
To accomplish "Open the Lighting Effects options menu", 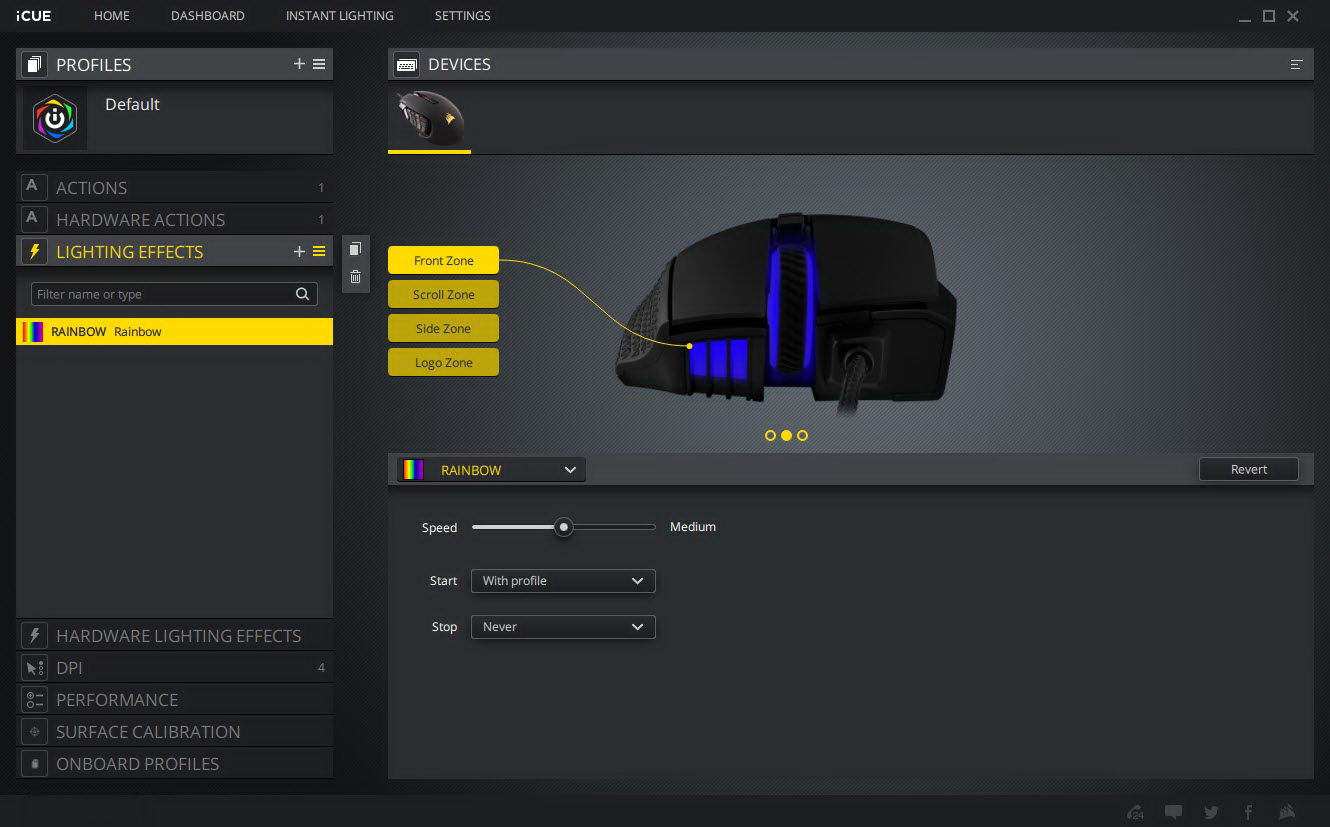I will 319,251.
